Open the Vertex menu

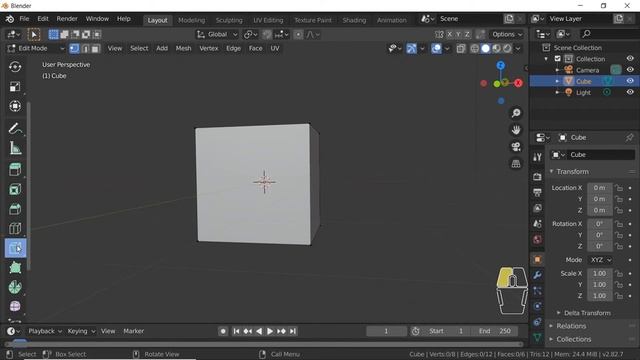(x=209, y=49)
